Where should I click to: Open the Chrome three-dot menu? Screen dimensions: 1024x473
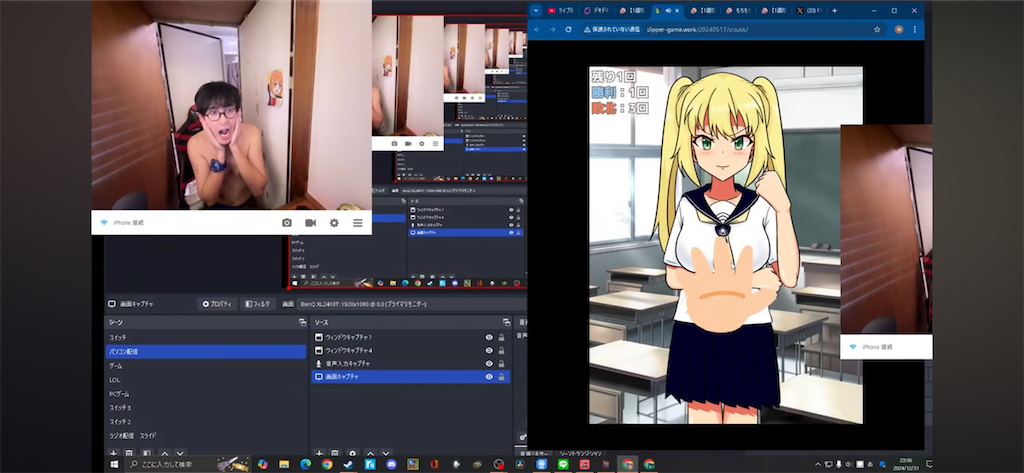914,29
